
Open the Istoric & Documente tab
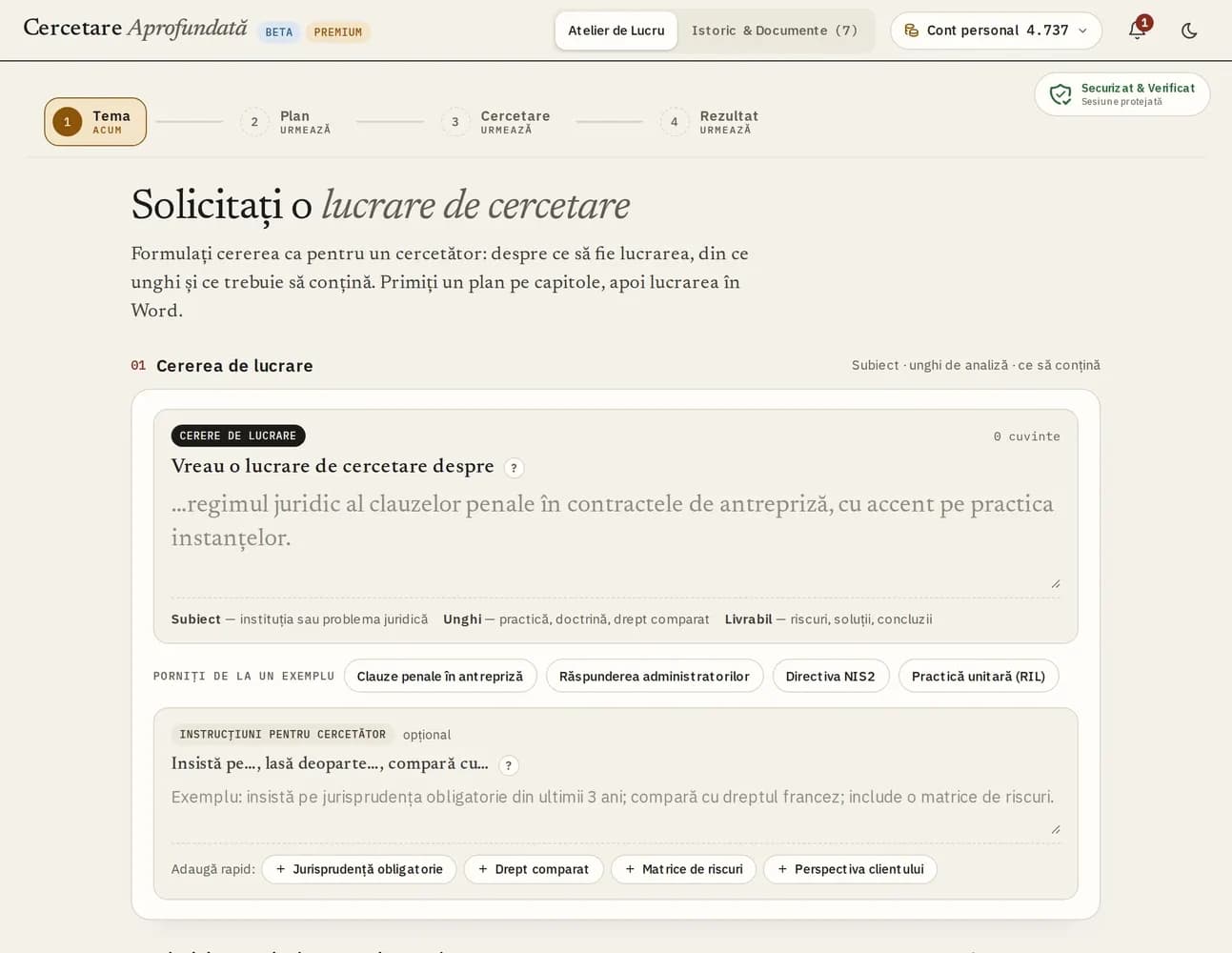coord(775,30)
